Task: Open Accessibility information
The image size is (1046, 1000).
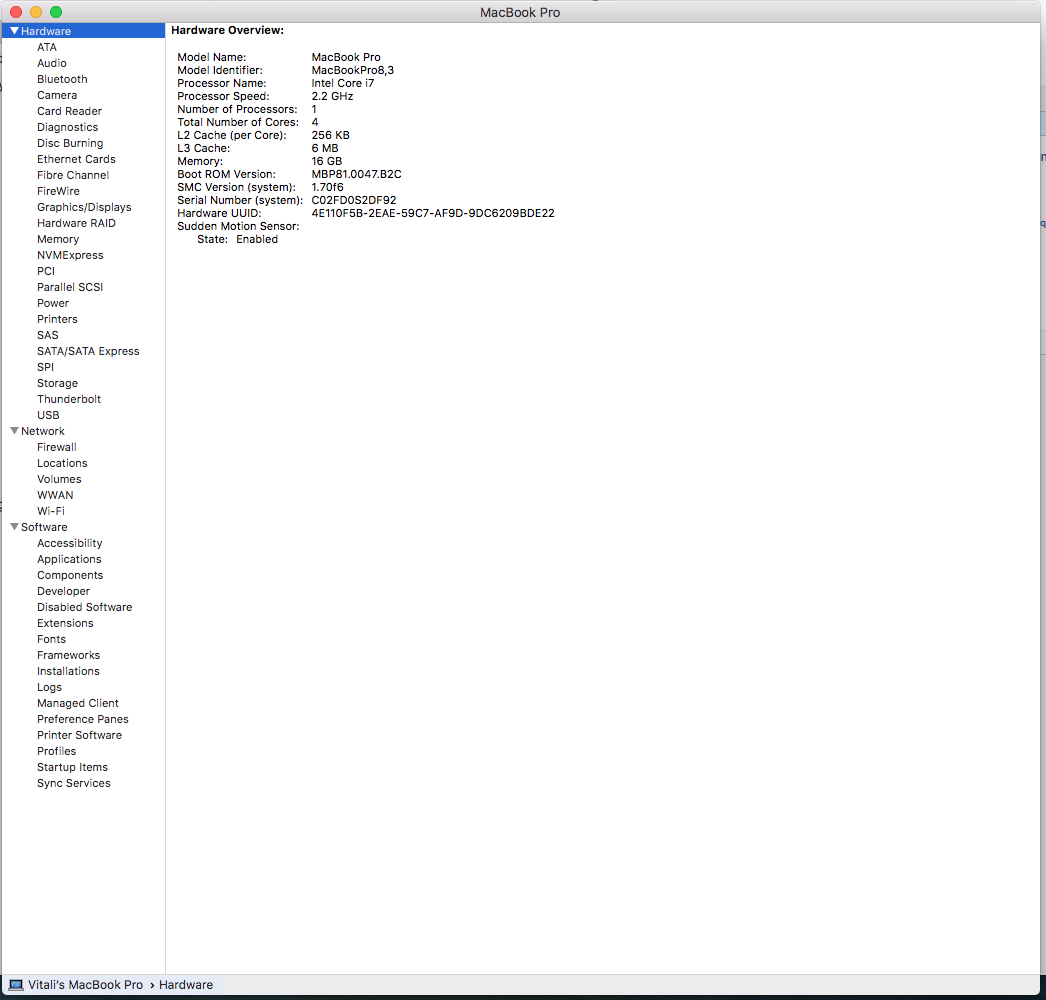Action: coord(69,543)
